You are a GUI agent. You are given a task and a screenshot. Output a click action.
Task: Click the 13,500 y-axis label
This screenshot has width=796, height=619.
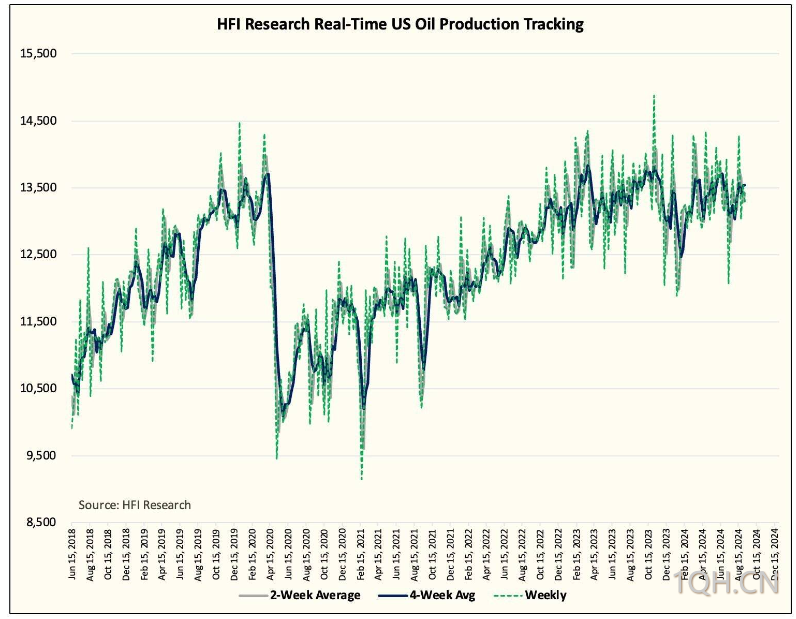pyautogui.click(x=38, y=187)
